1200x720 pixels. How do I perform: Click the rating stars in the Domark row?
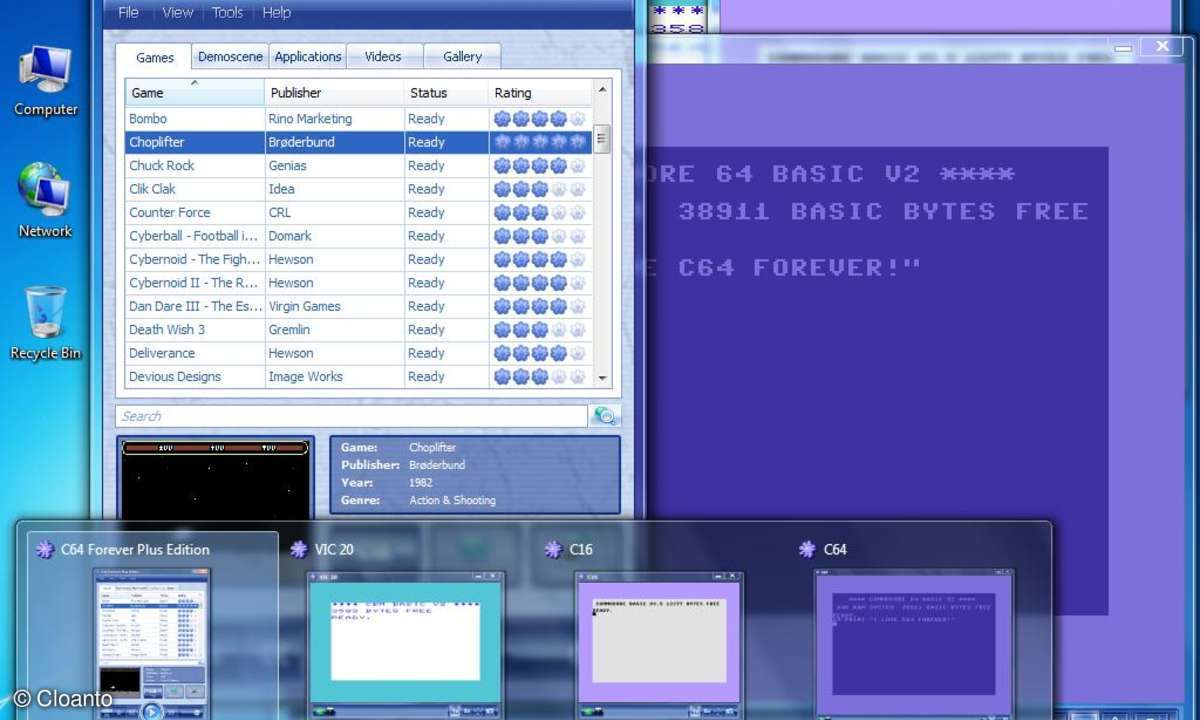539,236
